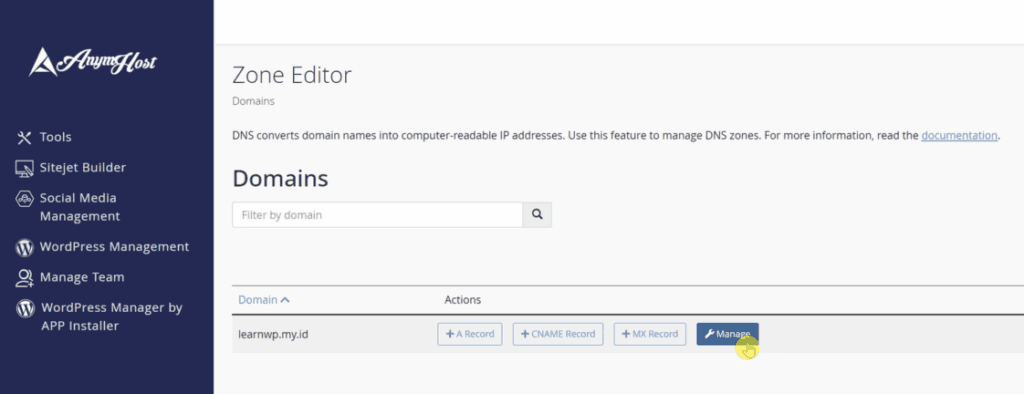Click the Domains breadcrumb under Zone Editor
The width and height of the screenshot is (1024, 394).
coord(253,101)
